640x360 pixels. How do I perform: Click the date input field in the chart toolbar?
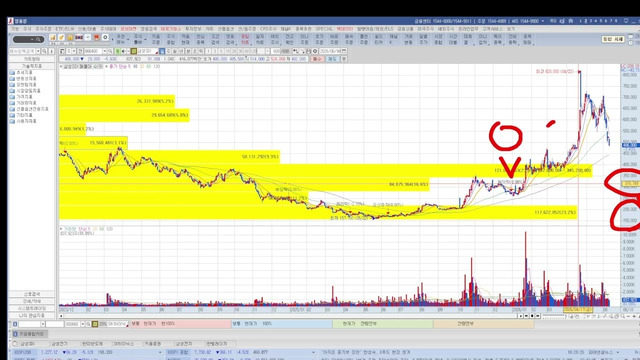point(330,51)
